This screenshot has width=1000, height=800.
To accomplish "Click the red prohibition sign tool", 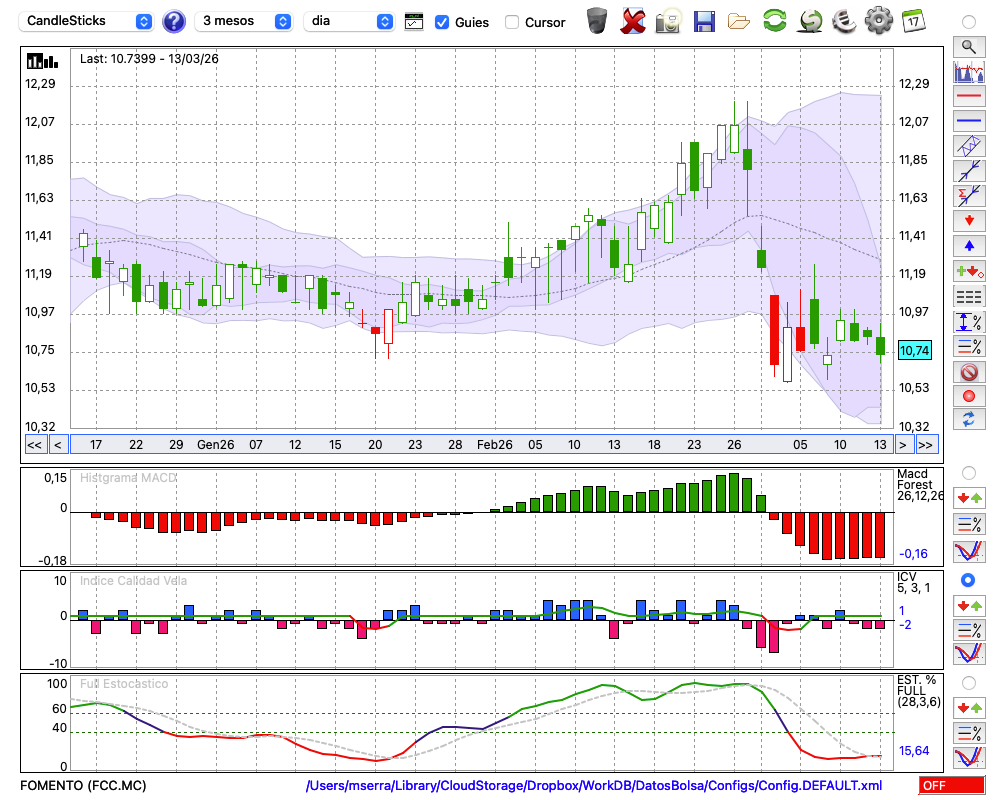I will click(x=968, y=372).
